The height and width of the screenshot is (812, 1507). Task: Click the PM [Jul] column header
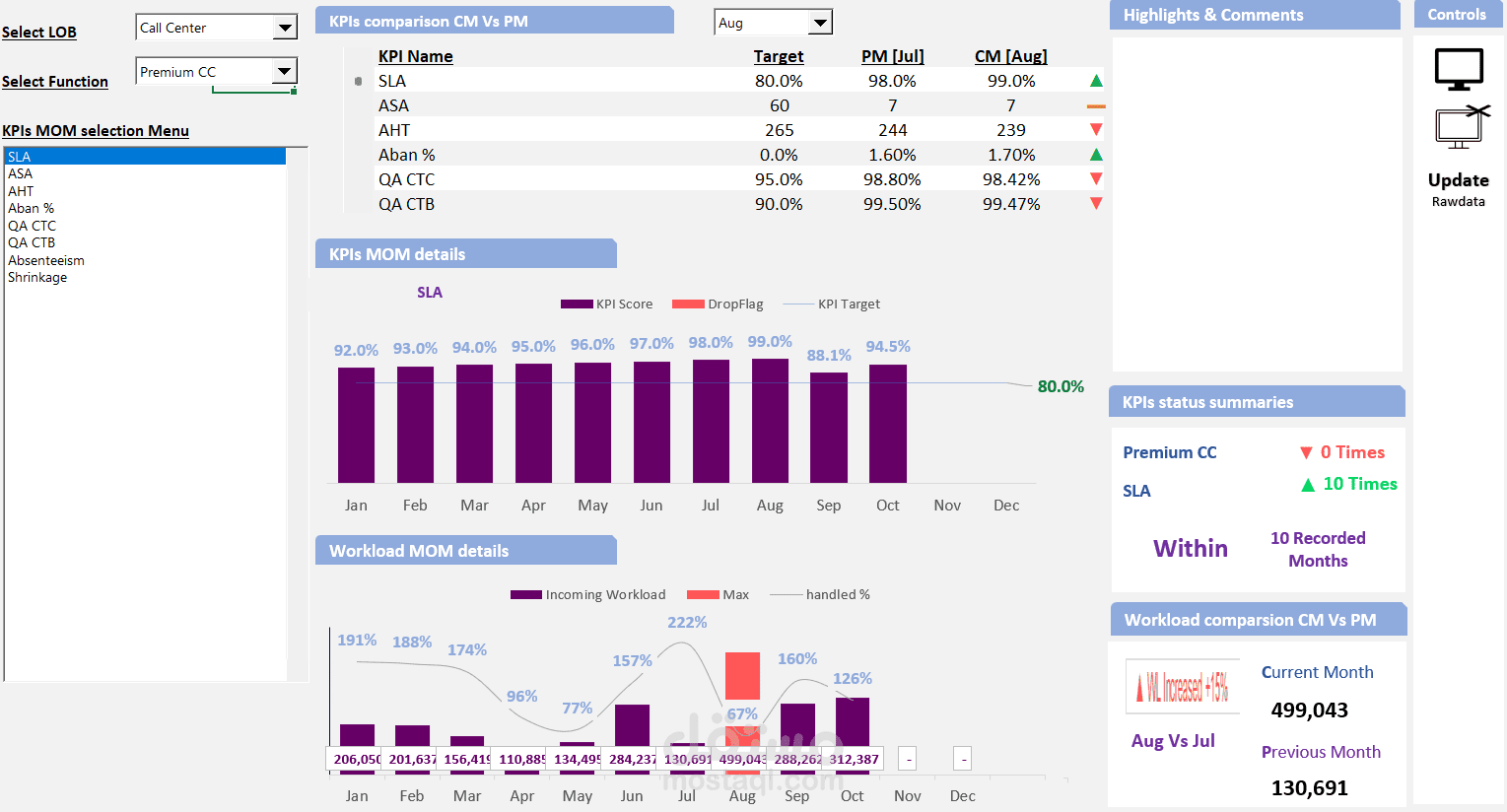click(893, 56)
